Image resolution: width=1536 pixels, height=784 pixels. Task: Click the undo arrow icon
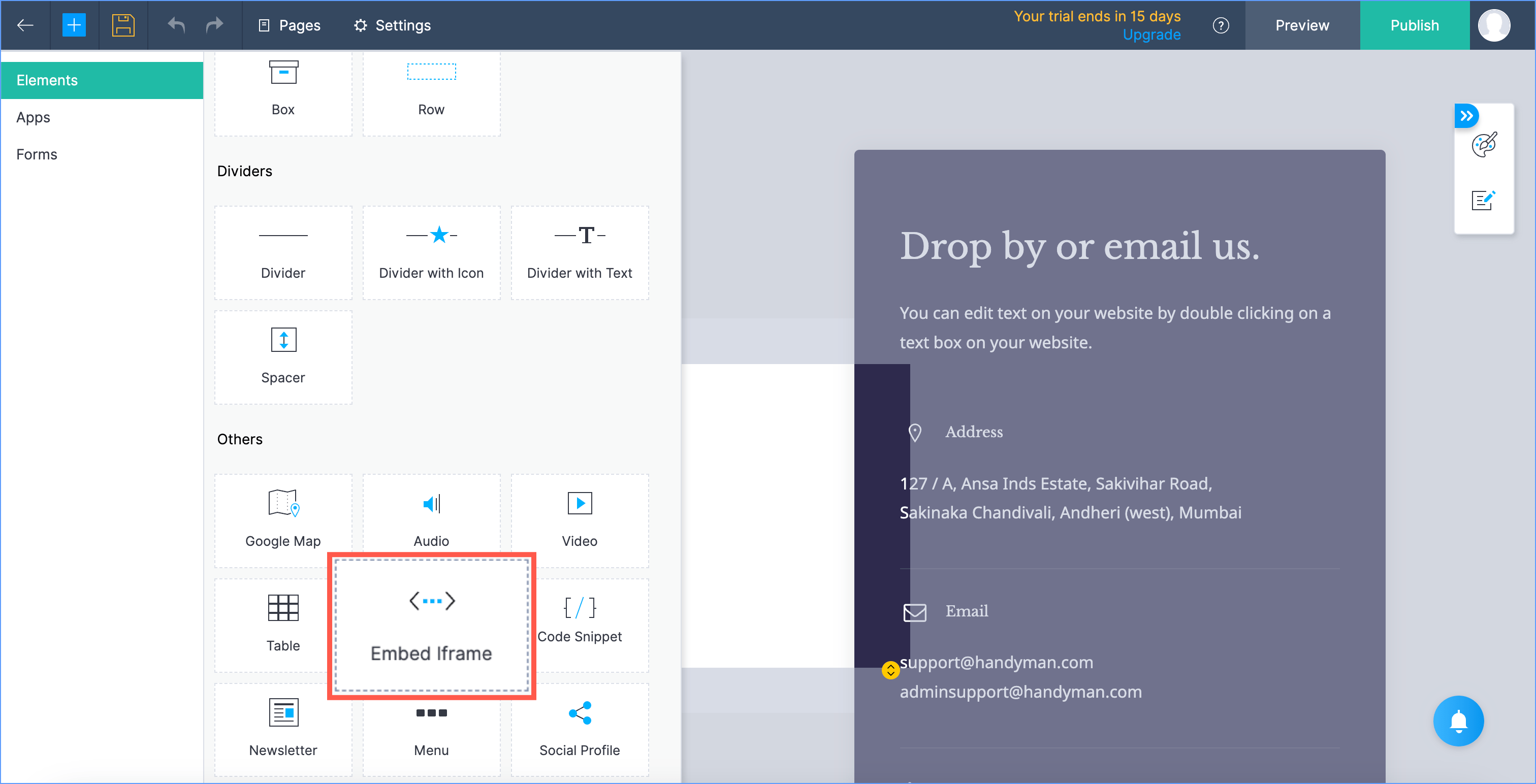(x=176, y=25)
